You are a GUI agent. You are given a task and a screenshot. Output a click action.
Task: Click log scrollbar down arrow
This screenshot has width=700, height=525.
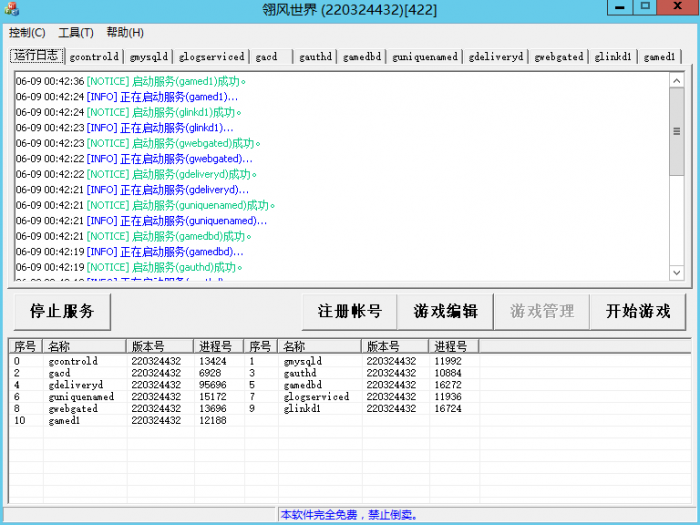[676, 273]
